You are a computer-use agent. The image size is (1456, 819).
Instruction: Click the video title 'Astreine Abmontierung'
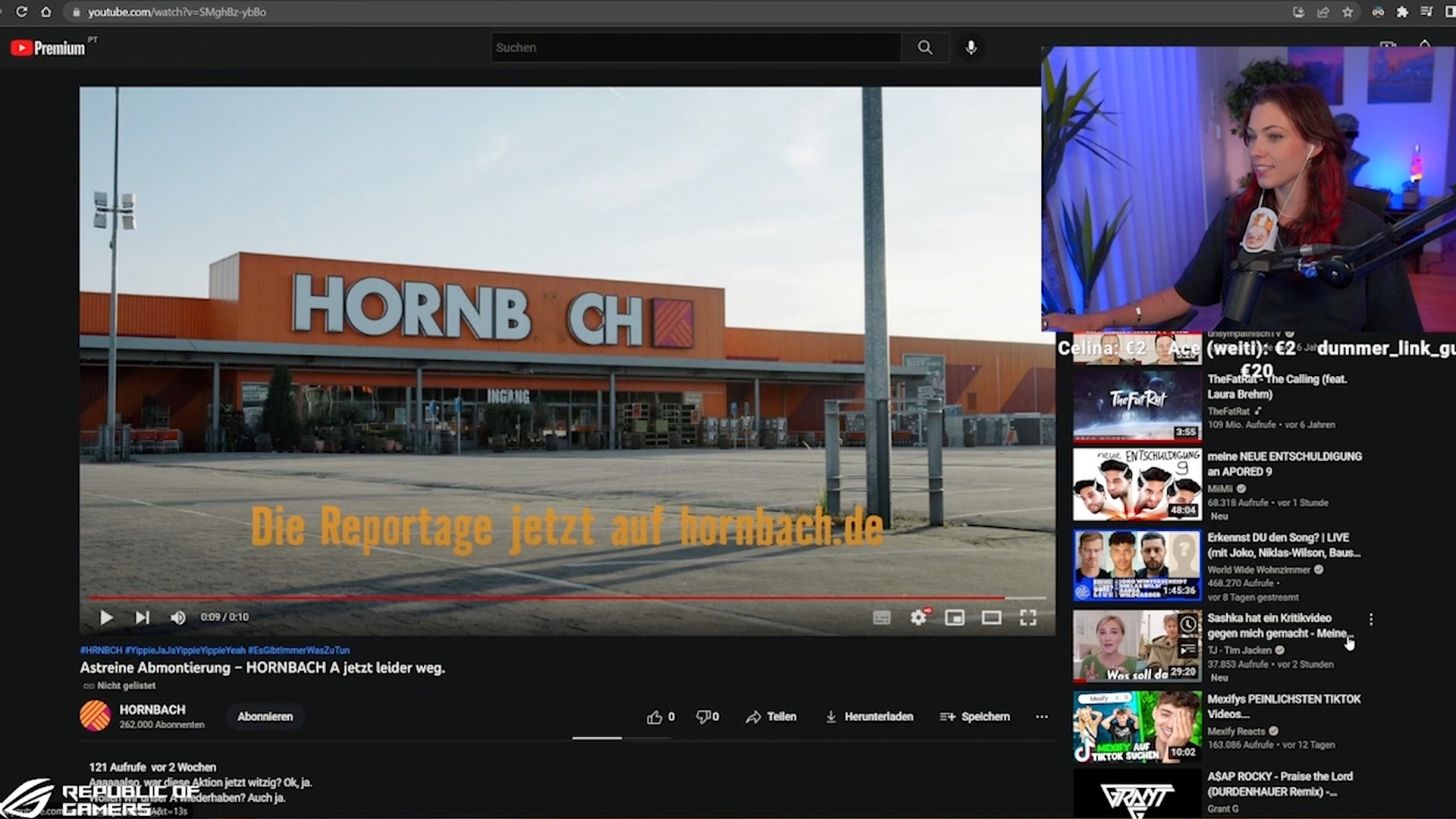tap(262, 668)
